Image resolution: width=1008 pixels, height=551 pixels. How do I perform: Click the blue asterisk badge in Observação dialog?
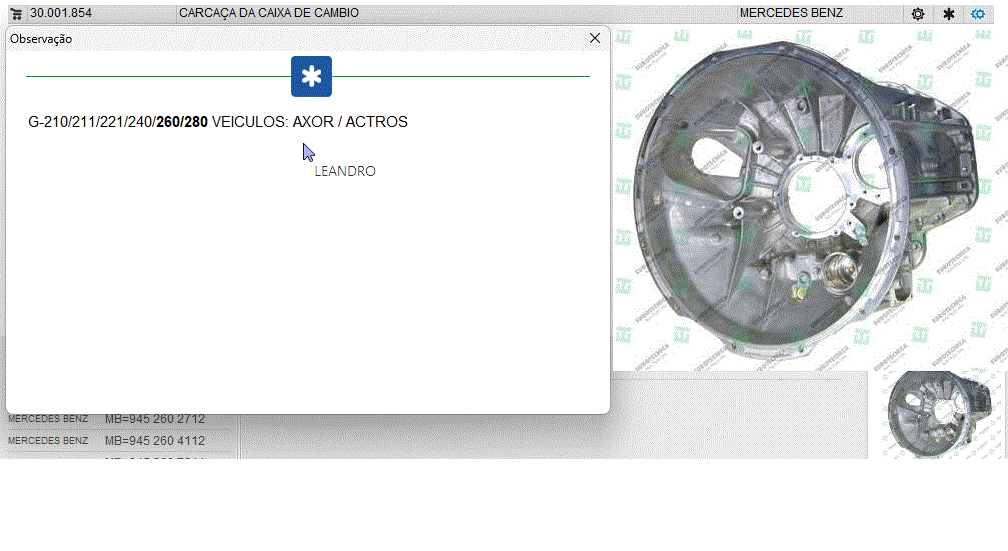click(x=311, y=77)
